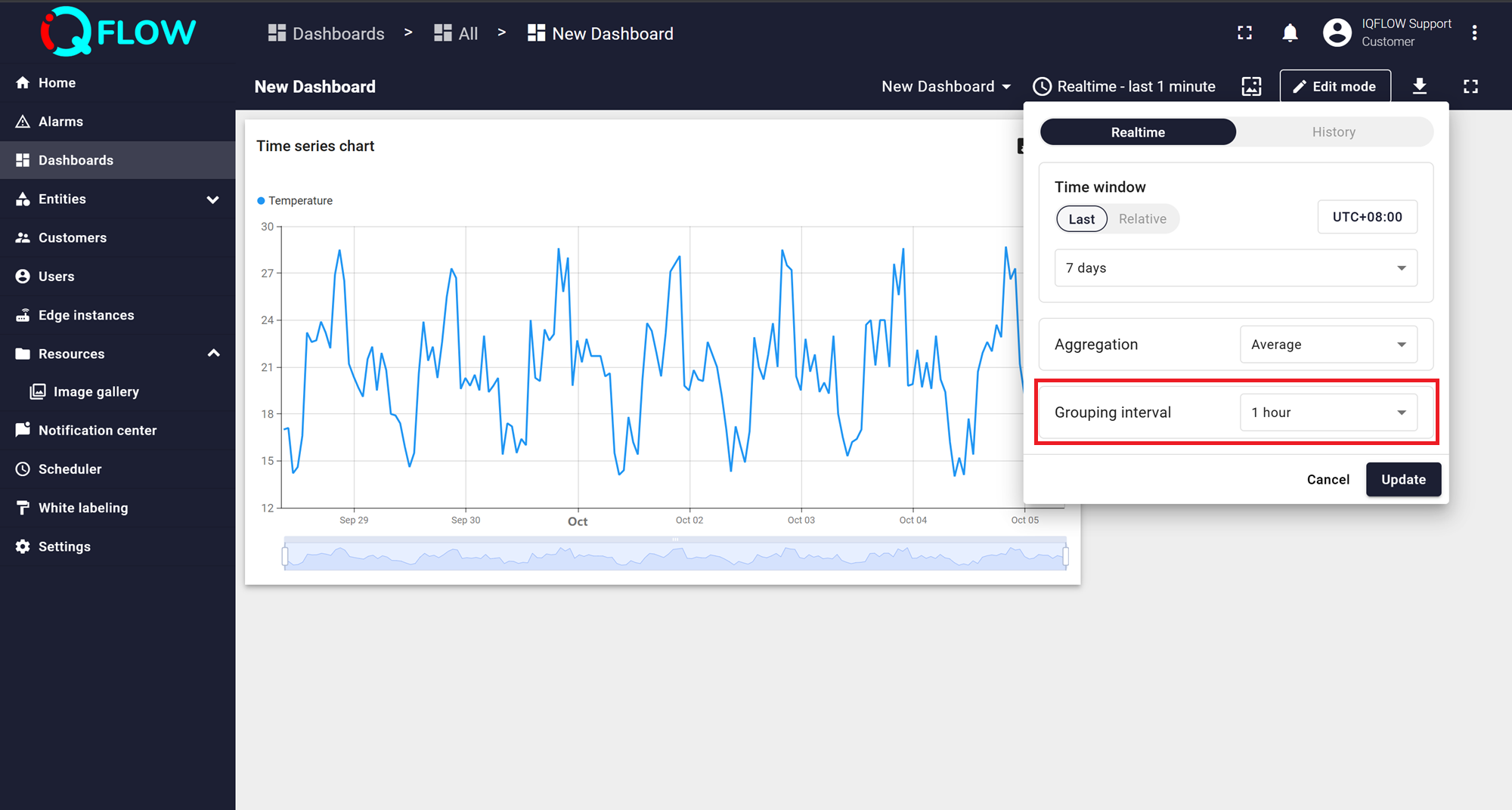Click the dashboard image snapshot icon
Screen dimensions: 1512x810
tap(1251, 87)
